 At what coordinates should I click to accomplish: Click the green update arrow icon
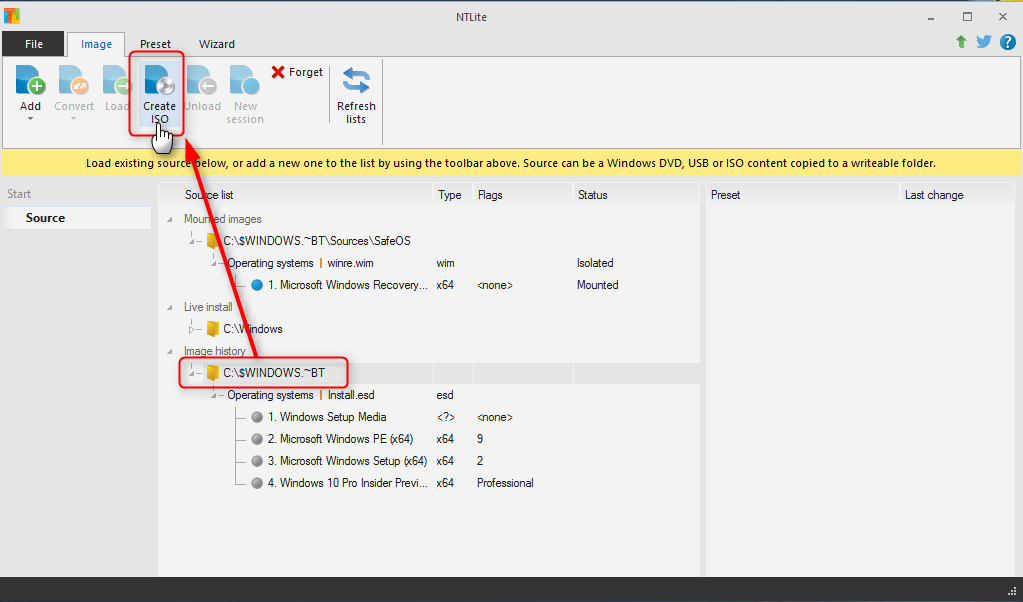tap(961, 42)
